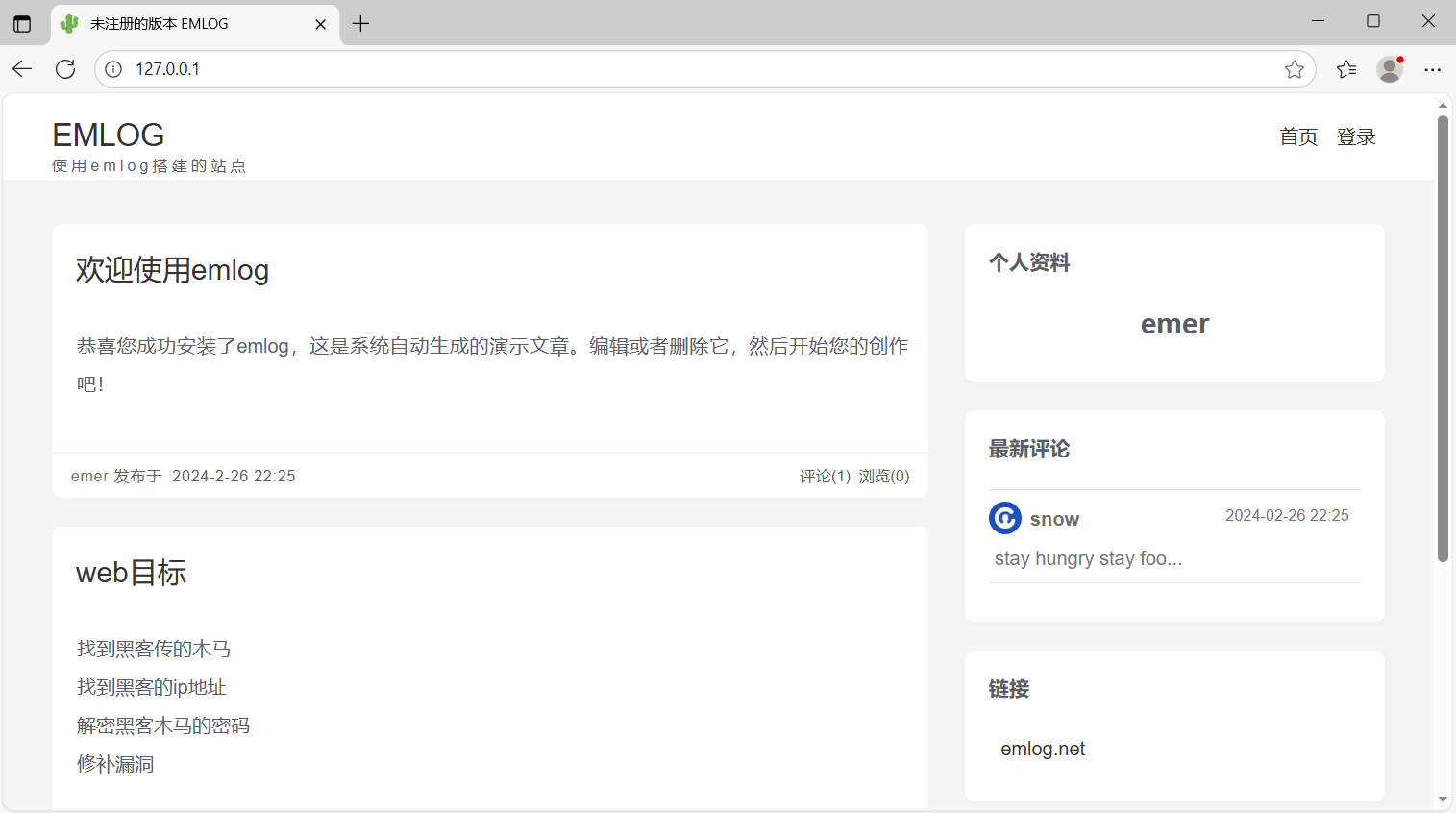The image size is (1456, 813).
Task: Open the browser profile avatar icon
Action: [1389, 68]
